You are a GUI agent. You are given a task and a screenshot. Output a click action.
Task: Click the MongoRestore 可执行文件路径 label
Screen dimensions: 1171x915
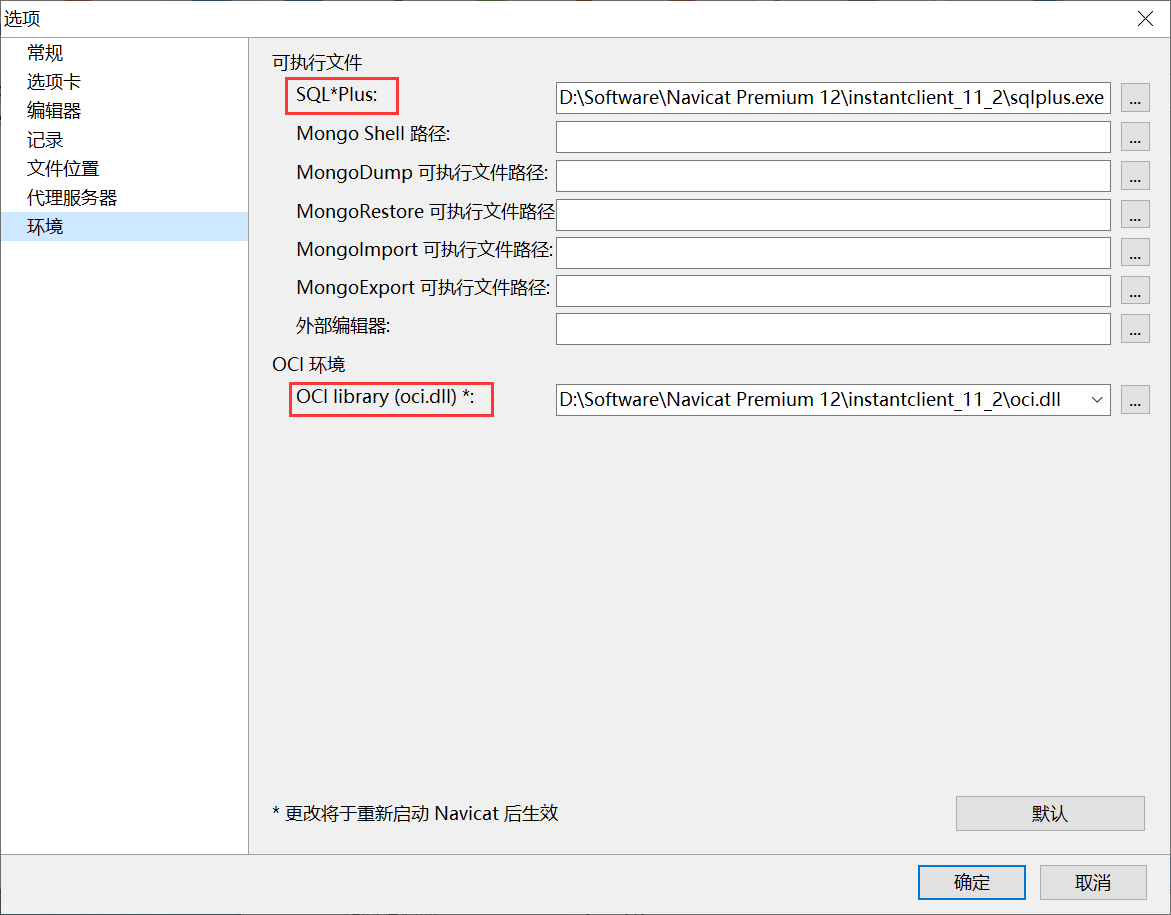[425, 211]
